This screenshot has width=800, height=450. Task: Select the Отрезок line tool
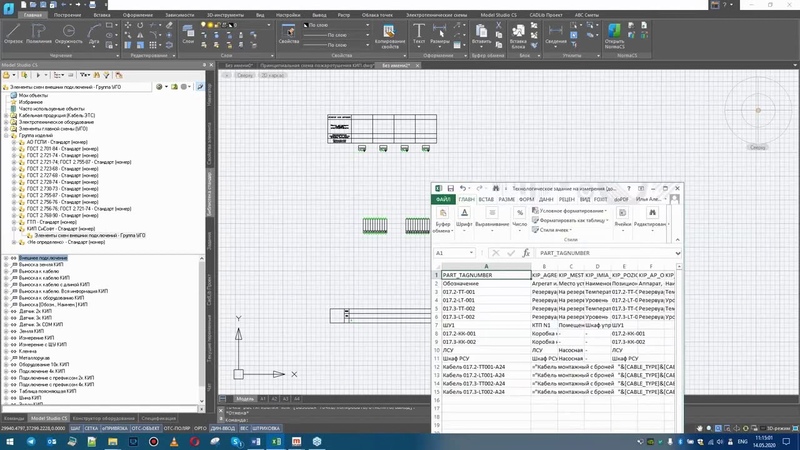click(x=13, y=34)
